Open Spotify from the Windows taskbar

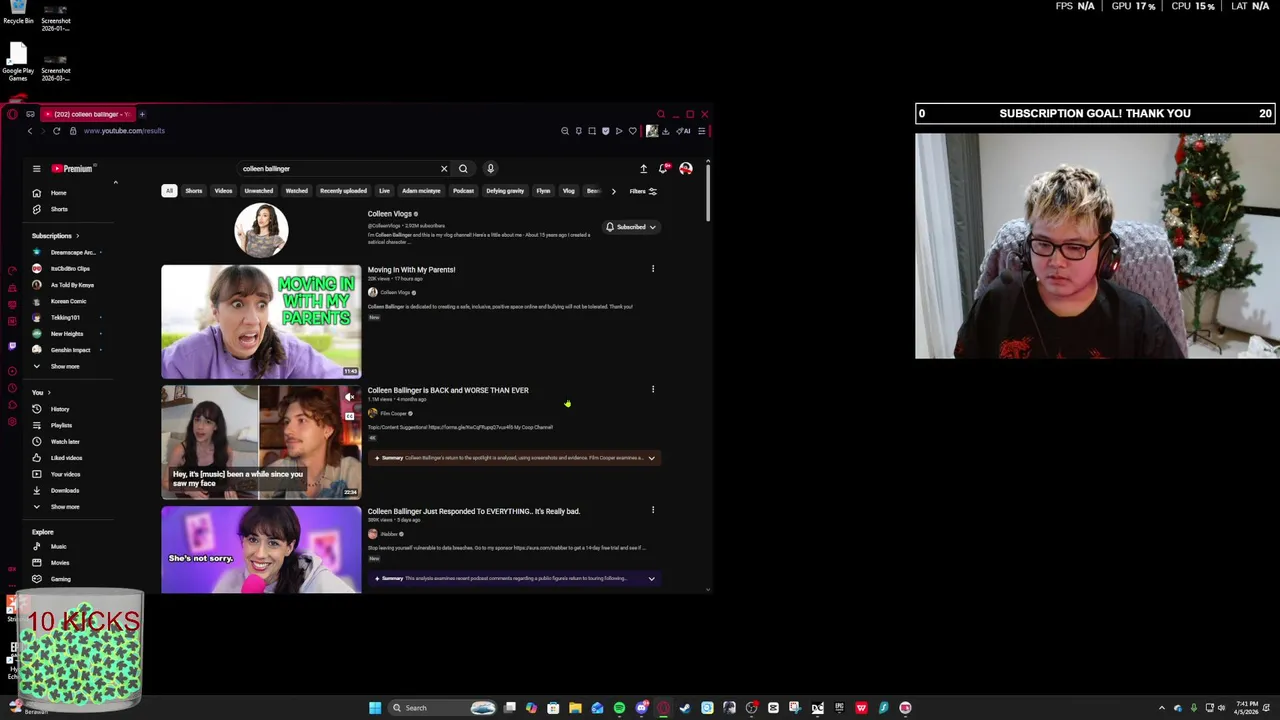[x=619, y=708]
